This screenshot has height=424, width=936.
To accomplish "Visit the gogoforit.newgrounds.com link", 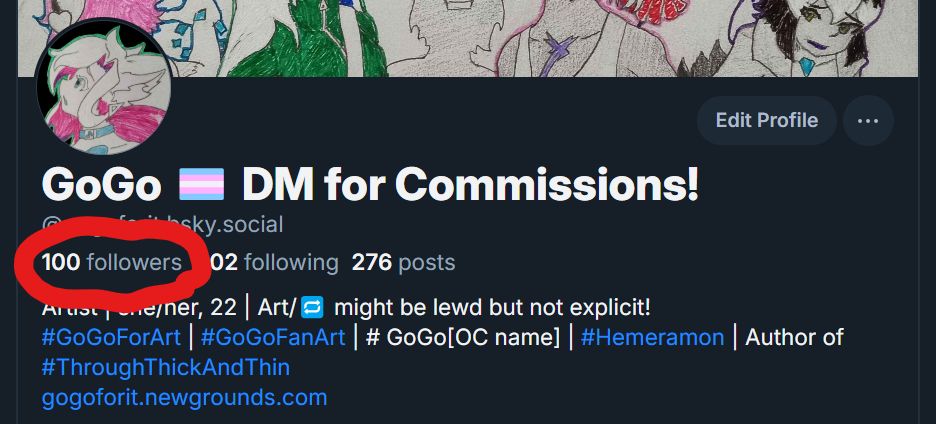I will [x=184, y=397].
